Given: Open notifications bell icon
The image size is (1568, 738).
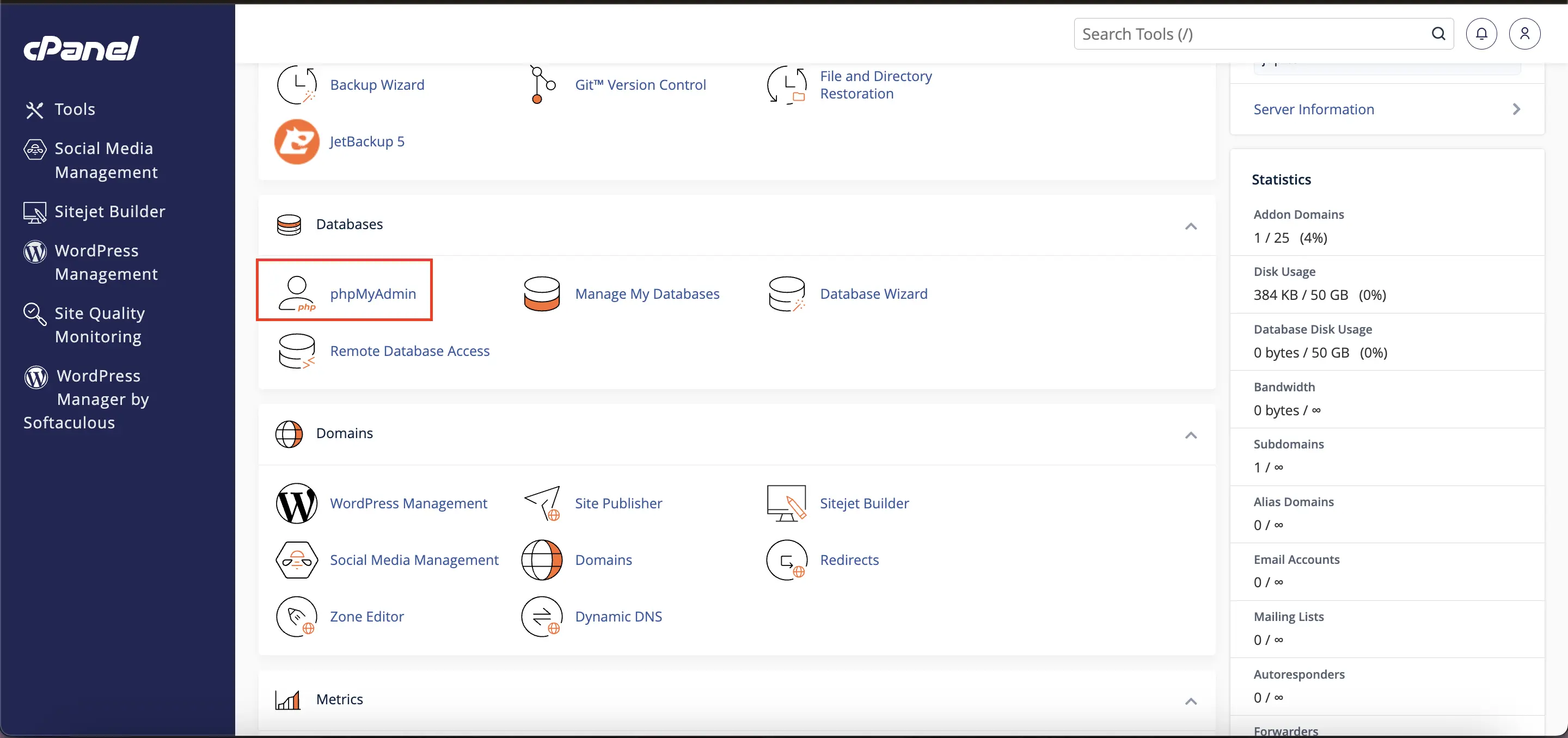Looking at the screenshot, I should pos(1481,33).
